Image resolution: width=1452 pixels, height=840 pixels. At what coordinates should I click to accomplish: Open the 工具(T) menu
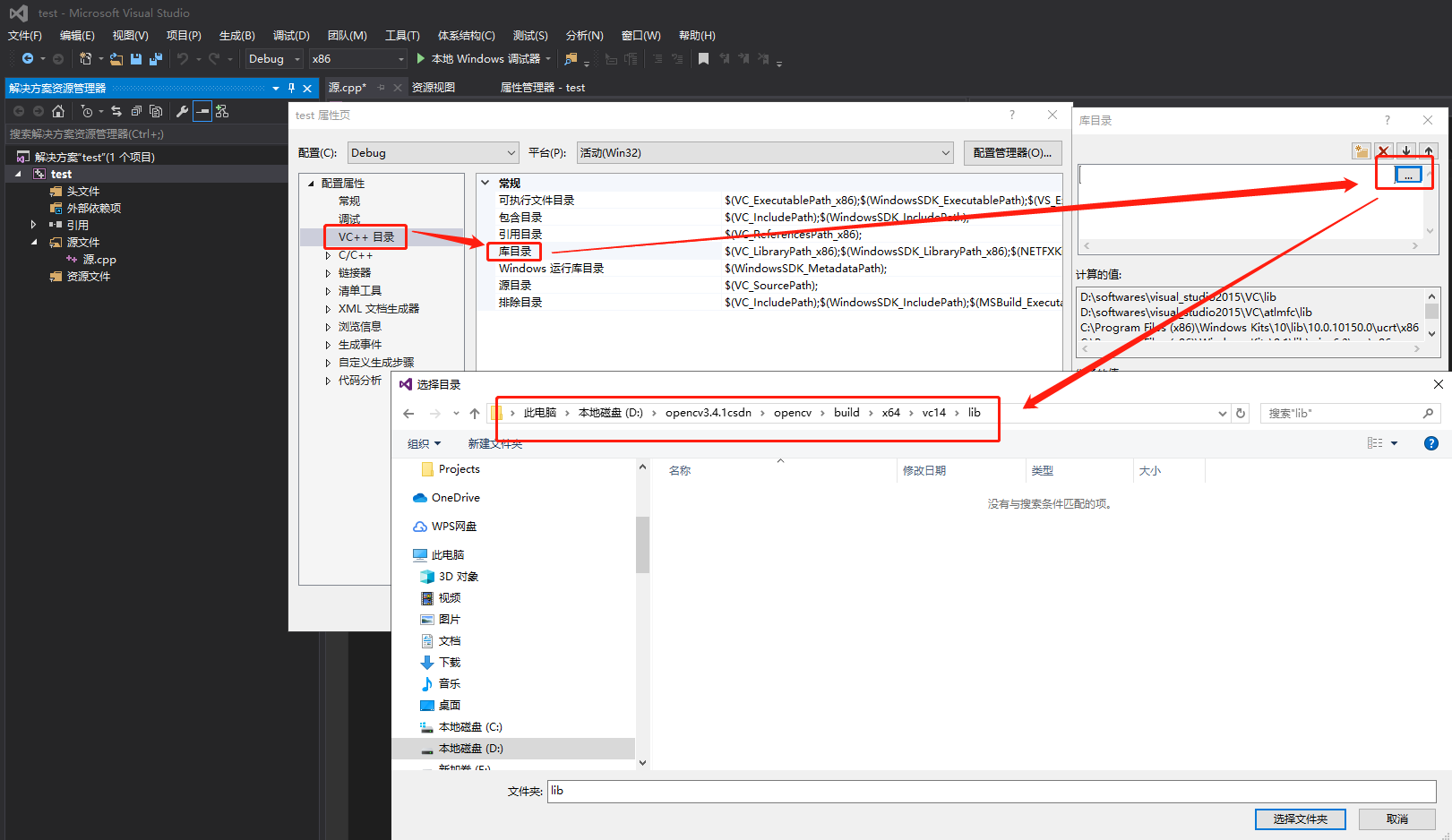click(402, 36)
